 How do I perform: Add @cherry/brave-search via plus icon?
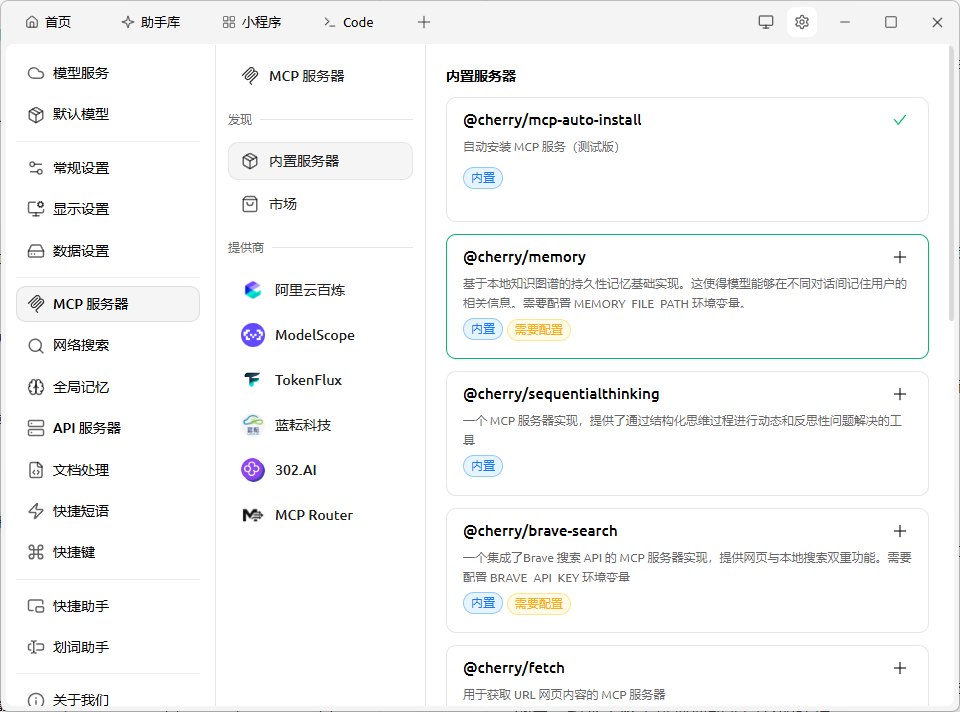click(x=900, y=531)
